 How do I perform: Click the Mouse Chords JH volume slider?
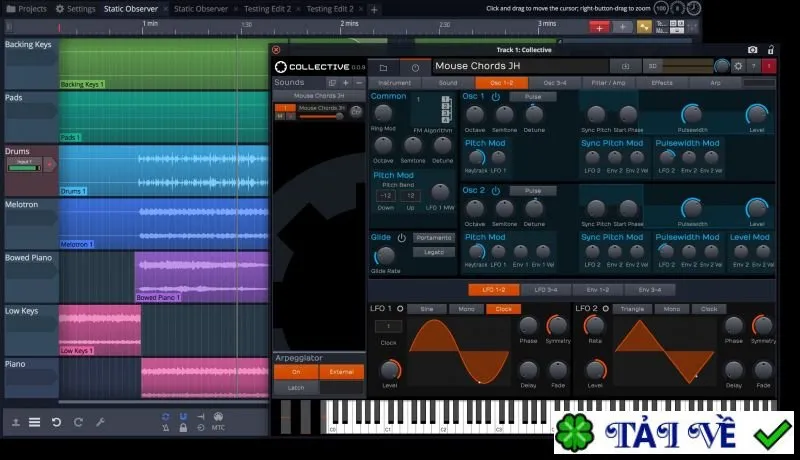coord(320,116)
